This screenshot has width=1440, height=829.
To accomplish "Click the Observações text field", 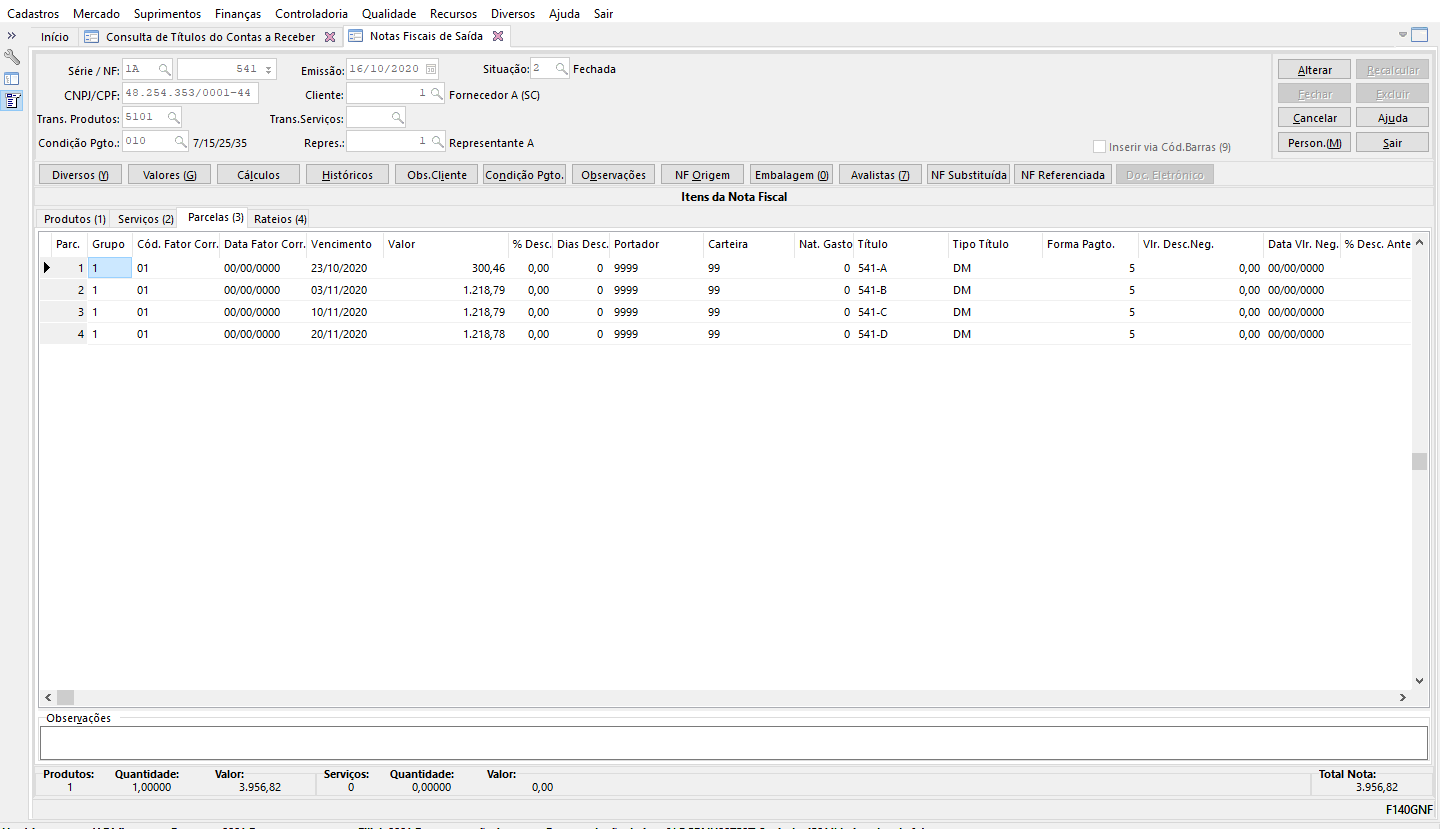I will click(733, 743).
